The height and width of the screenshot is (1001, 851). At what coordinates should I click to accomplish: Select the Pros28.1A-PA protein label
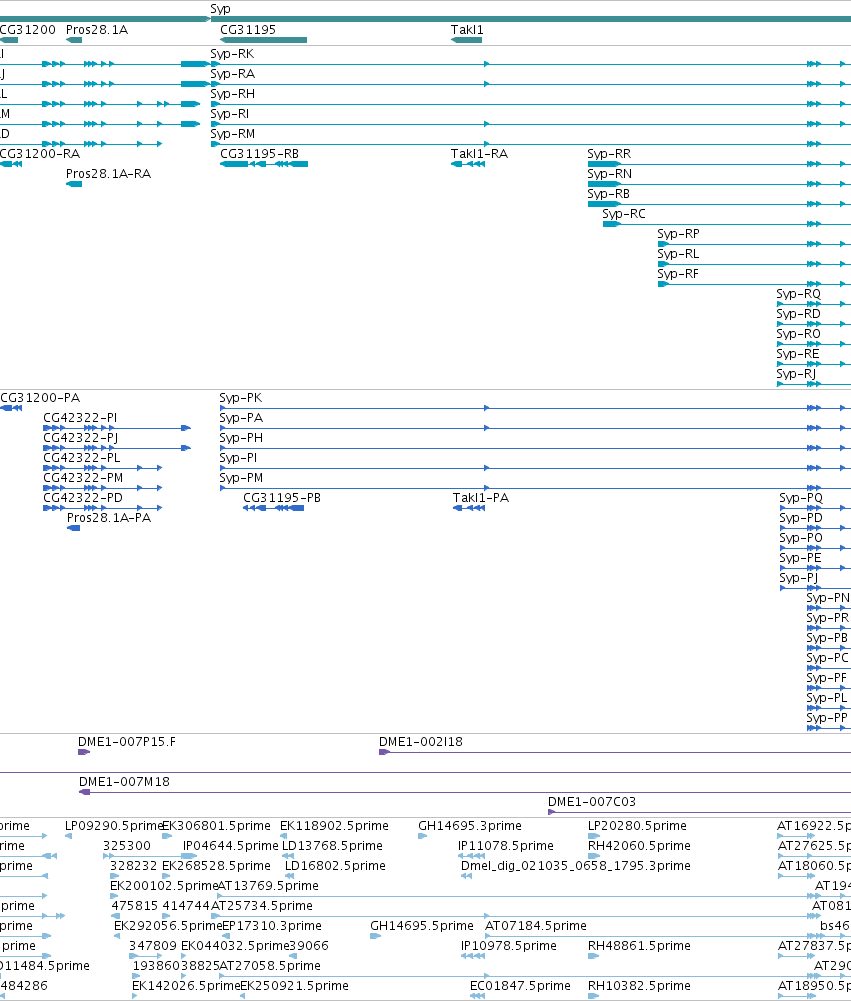pyautogui.click(x=109, y=518)
